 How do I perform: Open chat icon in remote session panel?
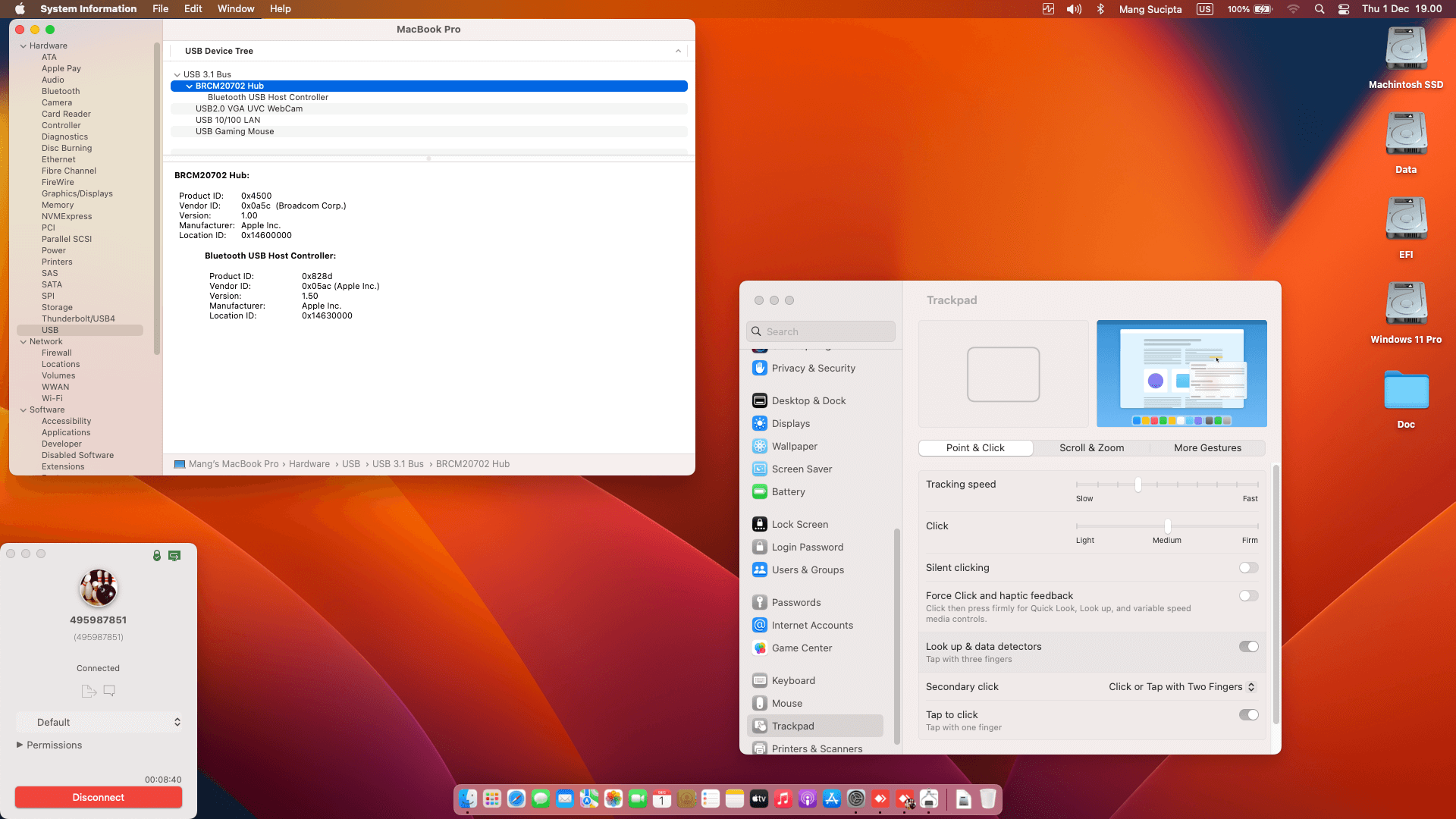109,691
